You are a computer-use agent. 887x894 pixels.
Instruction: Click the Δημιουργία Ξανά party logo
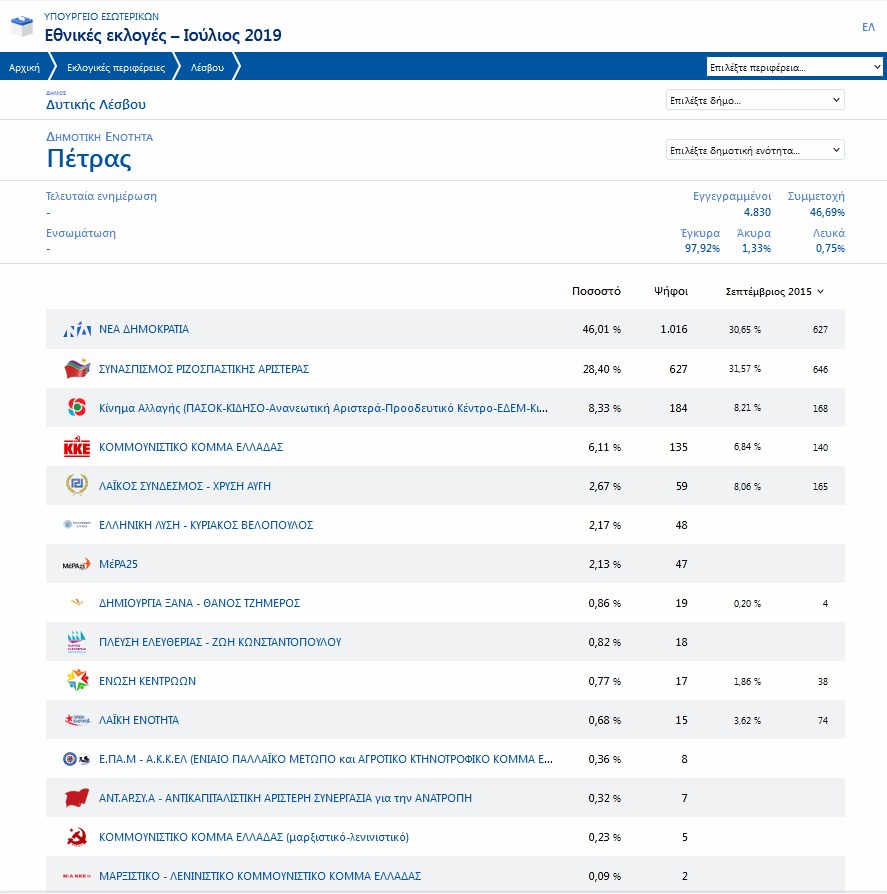click(x=77, y=603)
